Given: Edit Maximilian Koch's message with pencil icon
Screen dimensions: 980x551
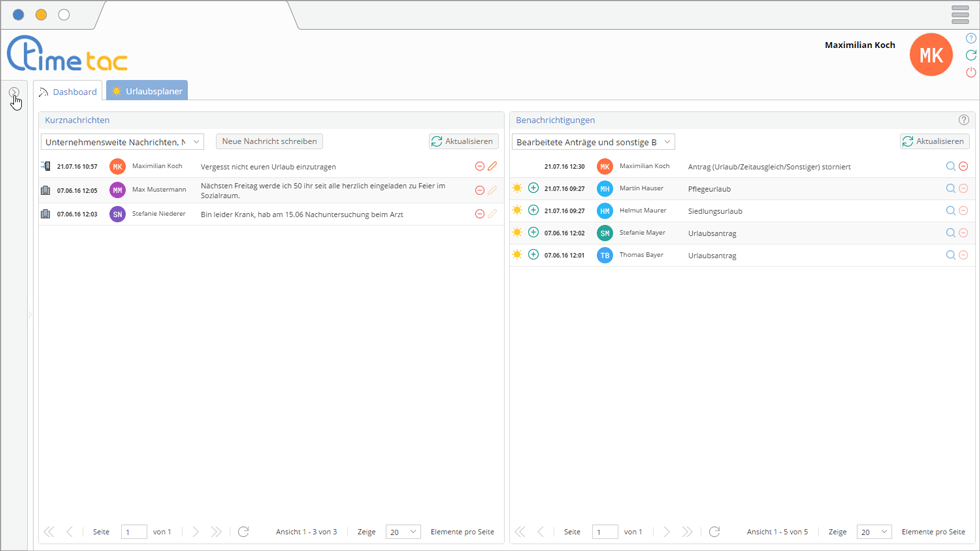Looking at the screenshot, I should point(492,166).
